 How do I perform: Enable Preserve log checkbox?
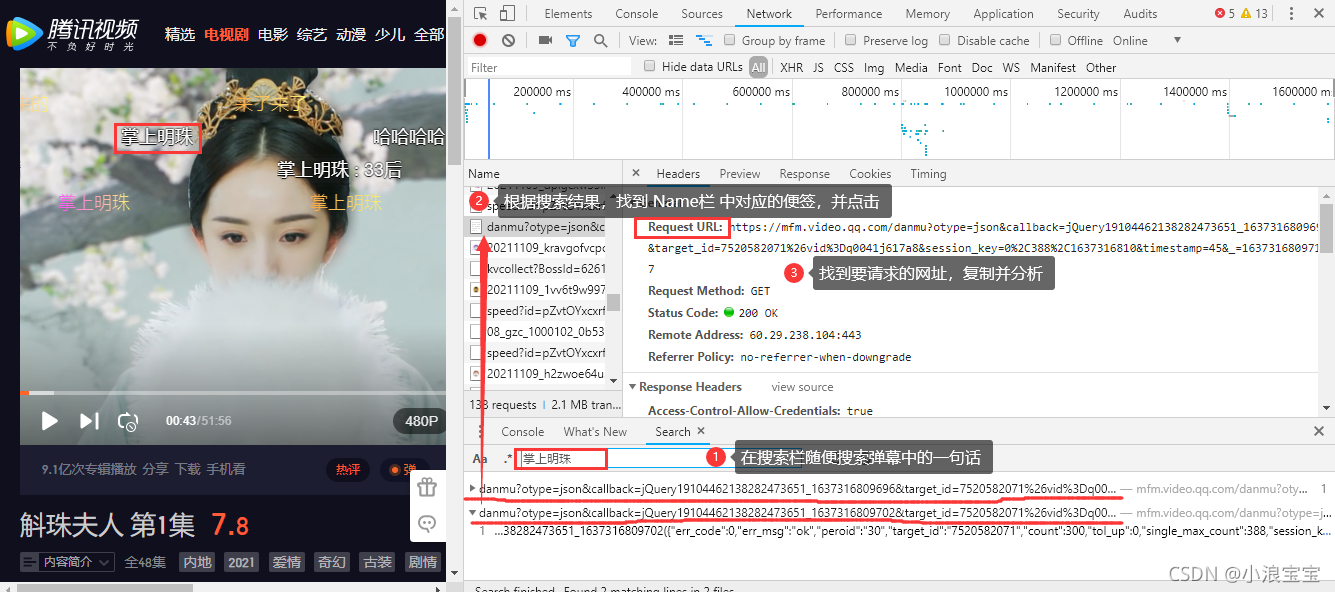point(850,40)
